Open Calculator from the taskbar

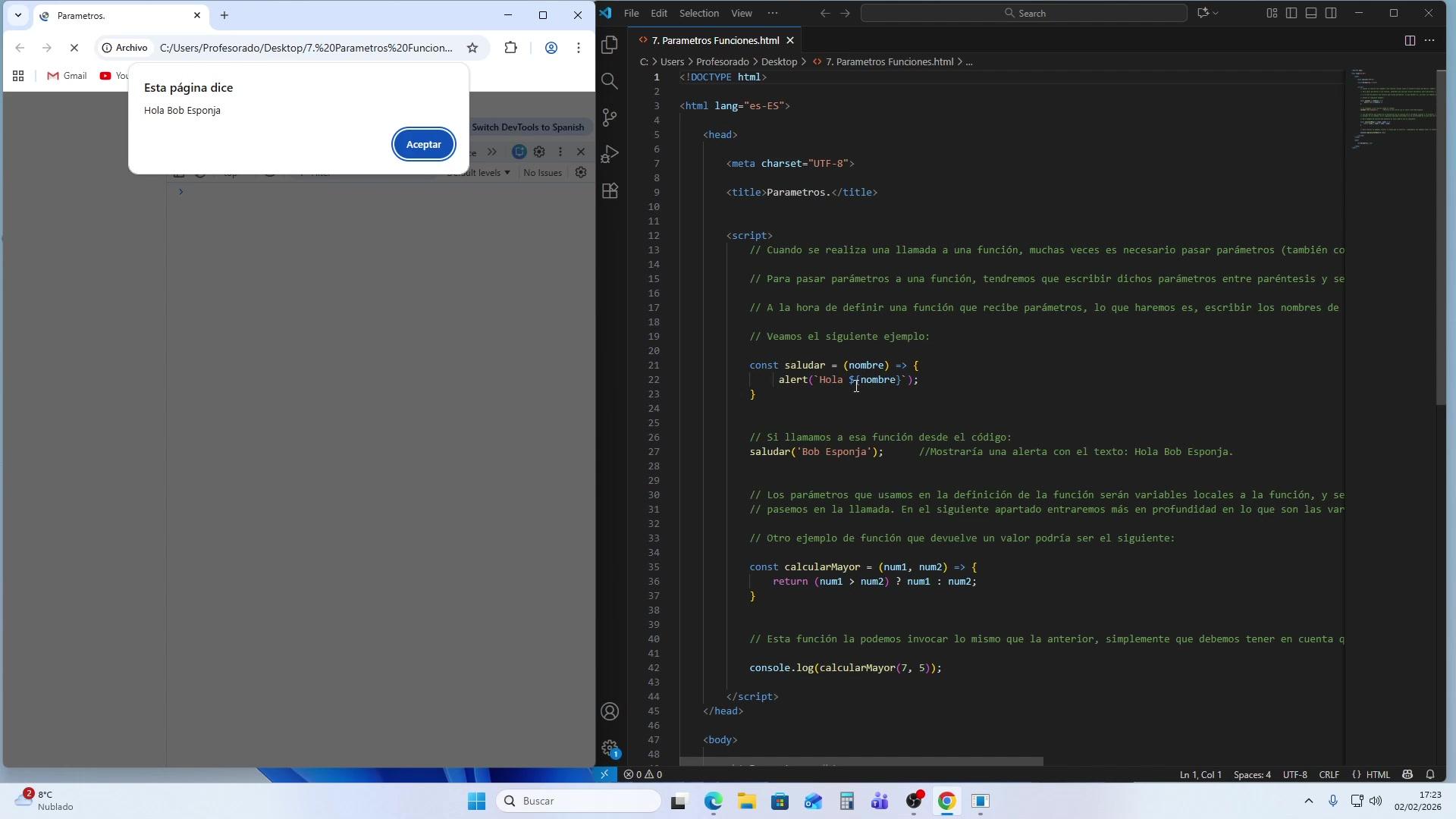846,801
